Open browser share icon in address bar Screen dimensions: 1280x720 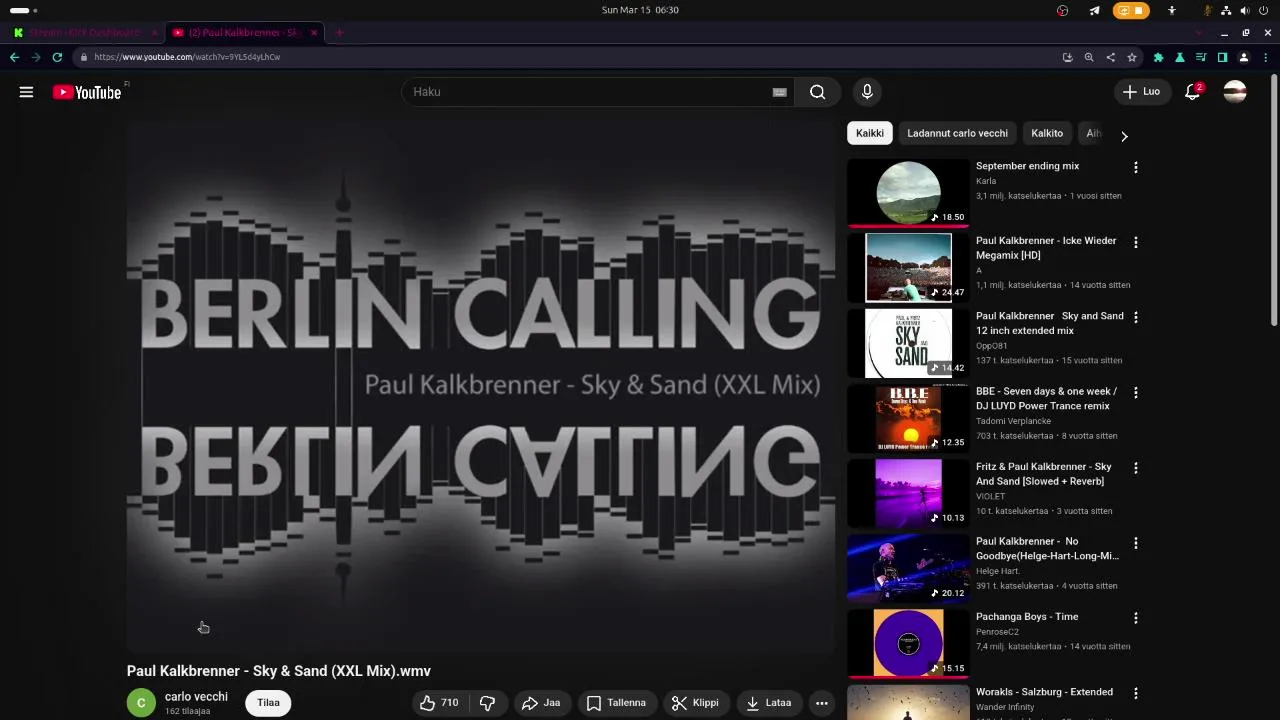coord(1110,57)
